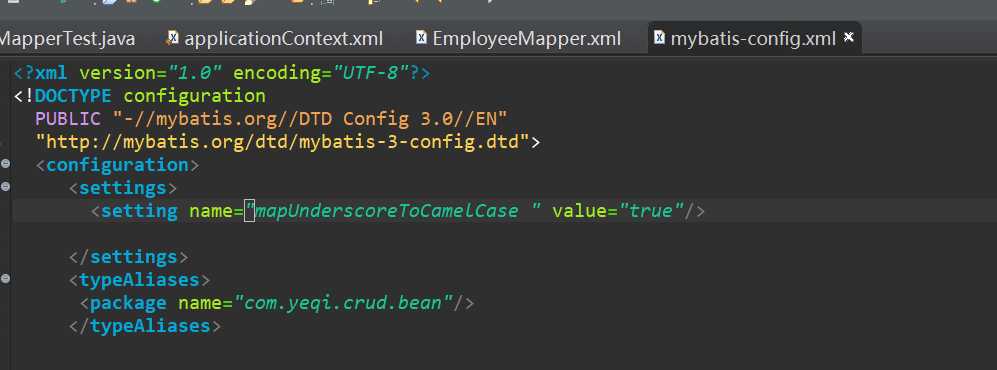Close the mybatis-config.xml tab
This screenshot has width=997, height=370.
click(x=848, y=38)
